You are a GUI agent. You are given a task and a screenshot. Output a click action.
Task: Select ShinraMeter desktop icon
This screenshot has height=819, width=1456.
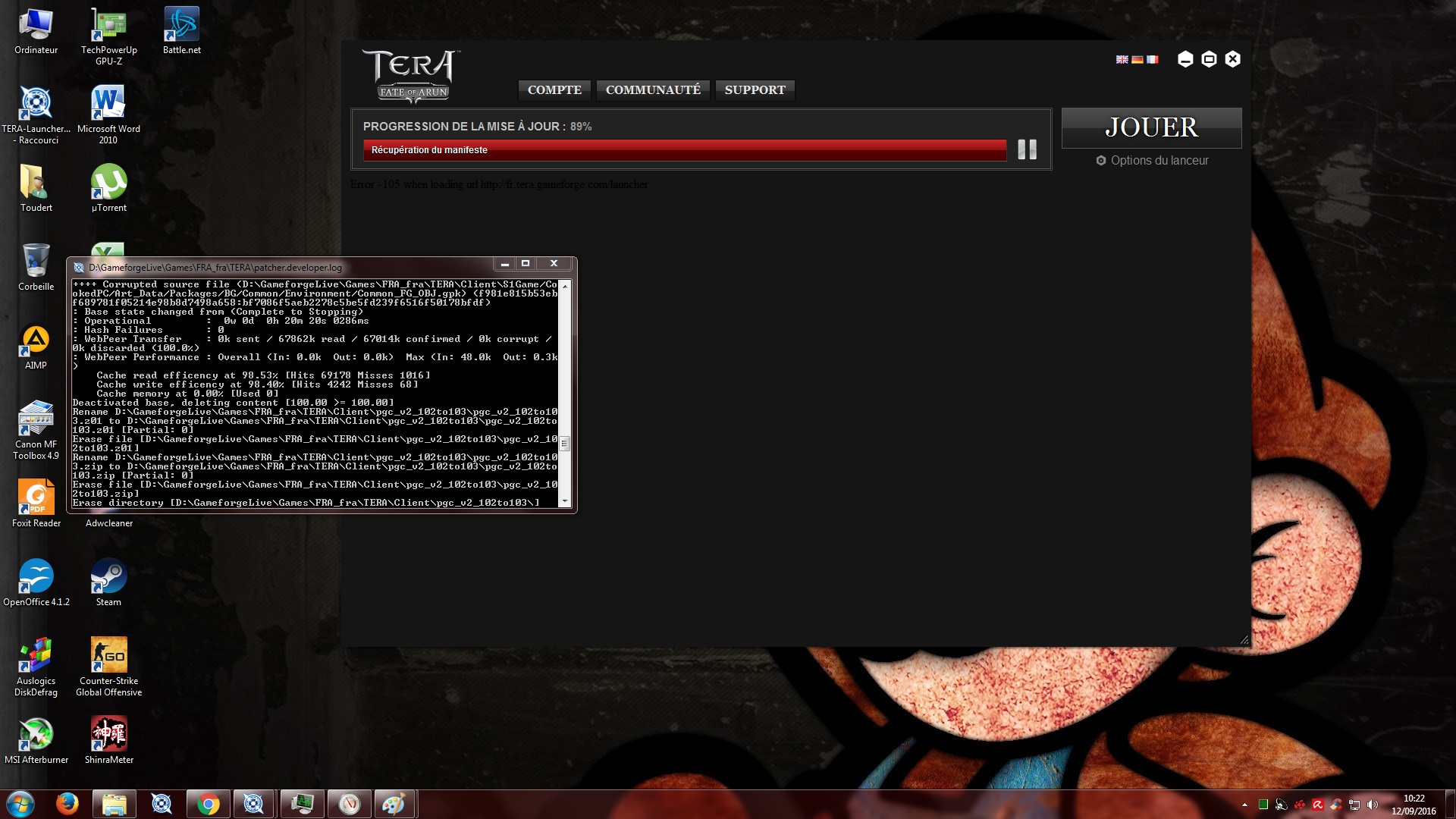tap(108, 742)
